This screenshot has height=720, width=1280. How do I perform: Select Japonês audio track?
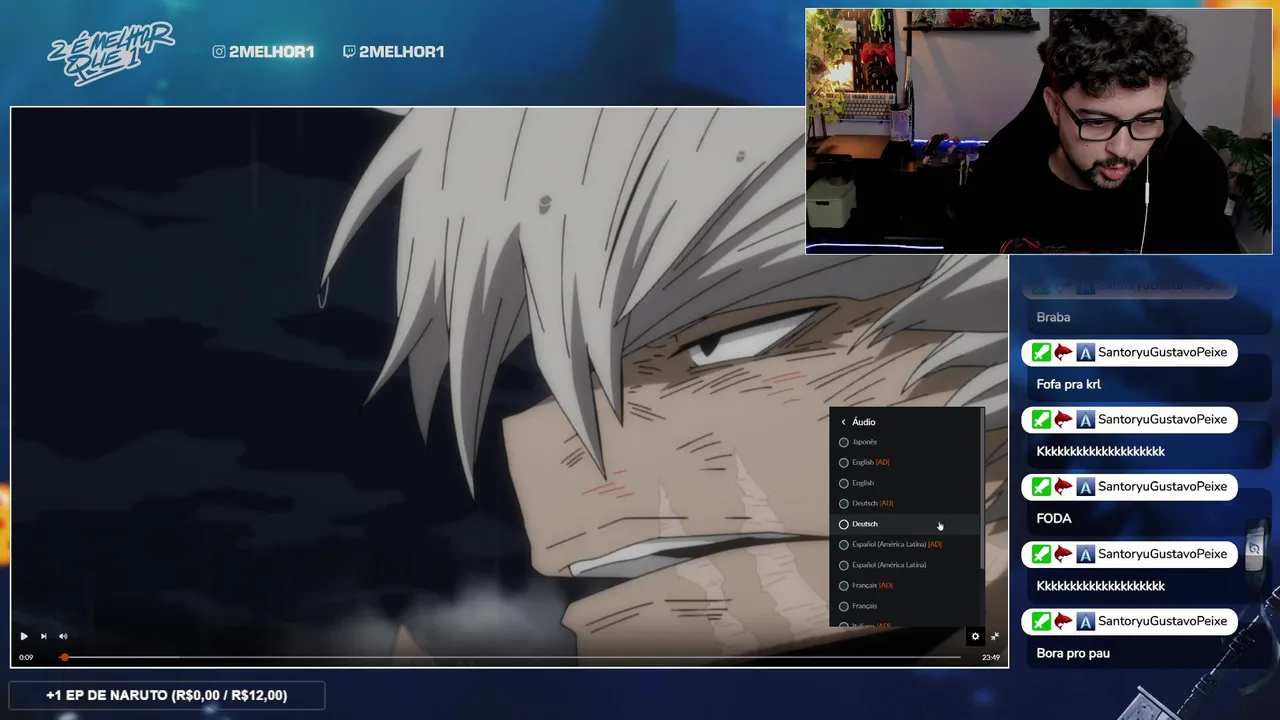[x=906, y=442]
